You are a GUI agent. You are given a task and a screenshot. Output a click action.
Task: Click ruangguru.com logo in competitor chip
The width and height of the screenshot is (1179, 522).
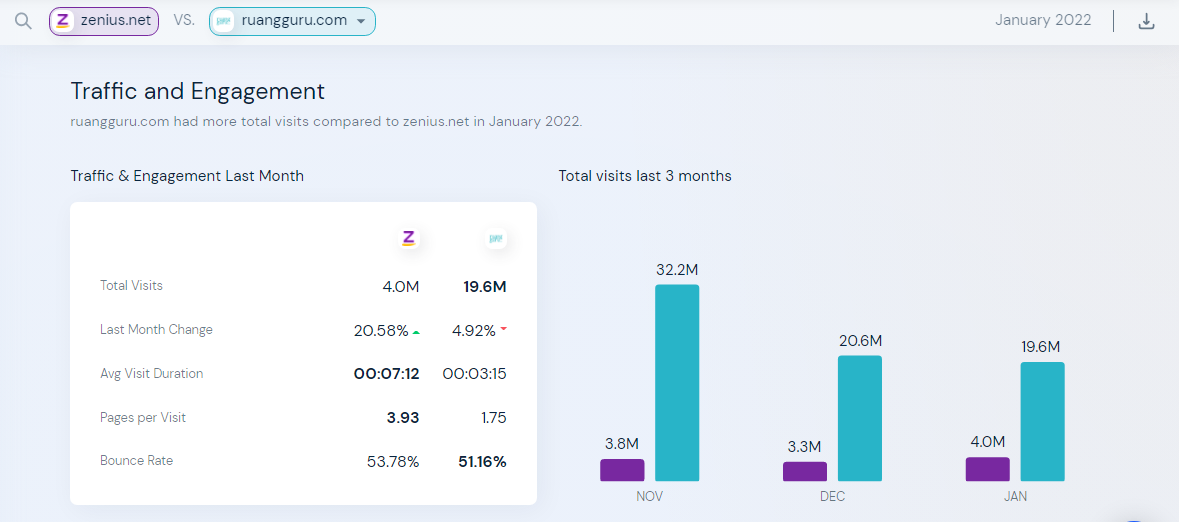(x=224, y=21)
